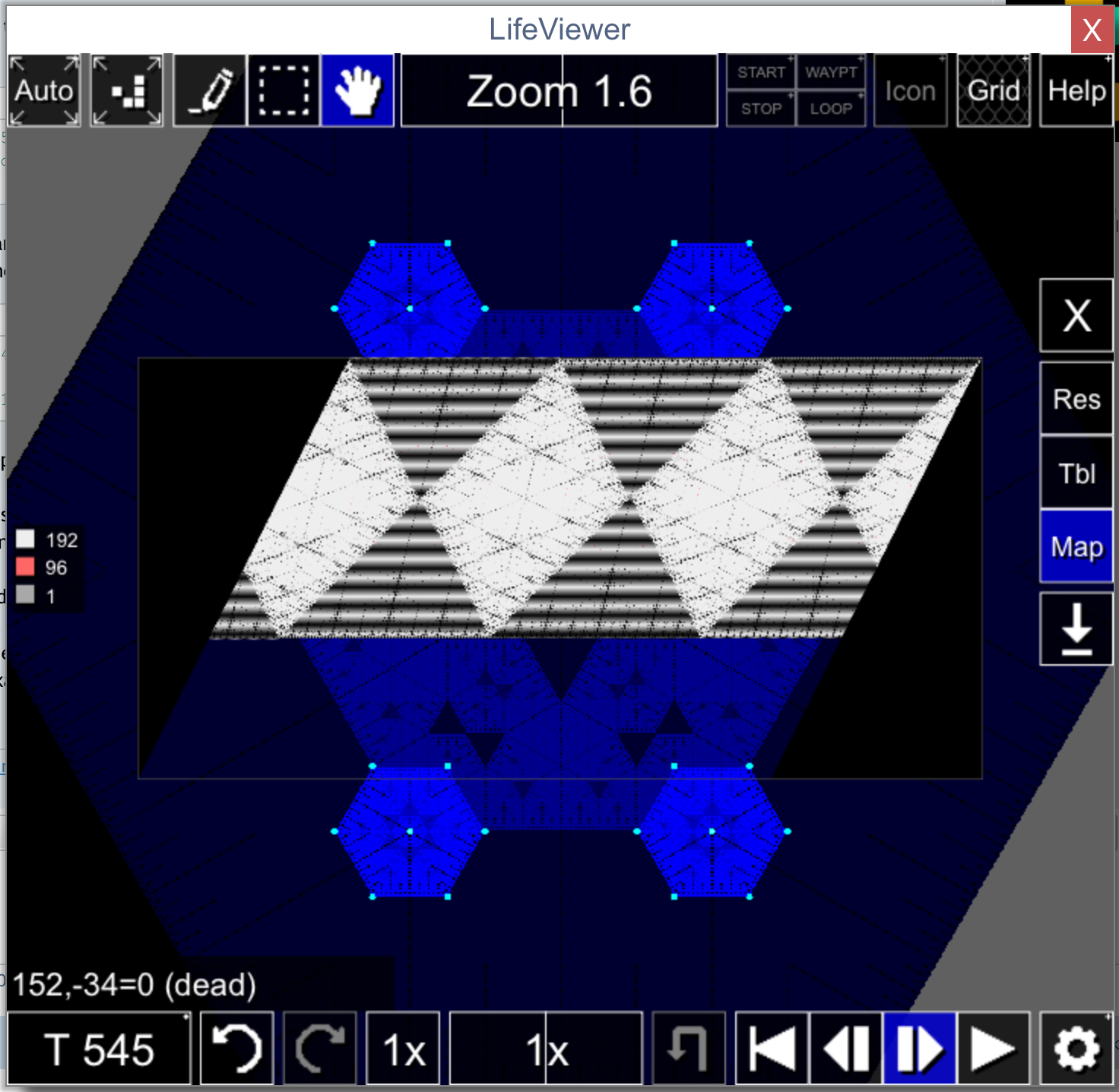Click the striped pattern in the viewer
This screenshot has height=1092, width=1119.
point(594,499)
